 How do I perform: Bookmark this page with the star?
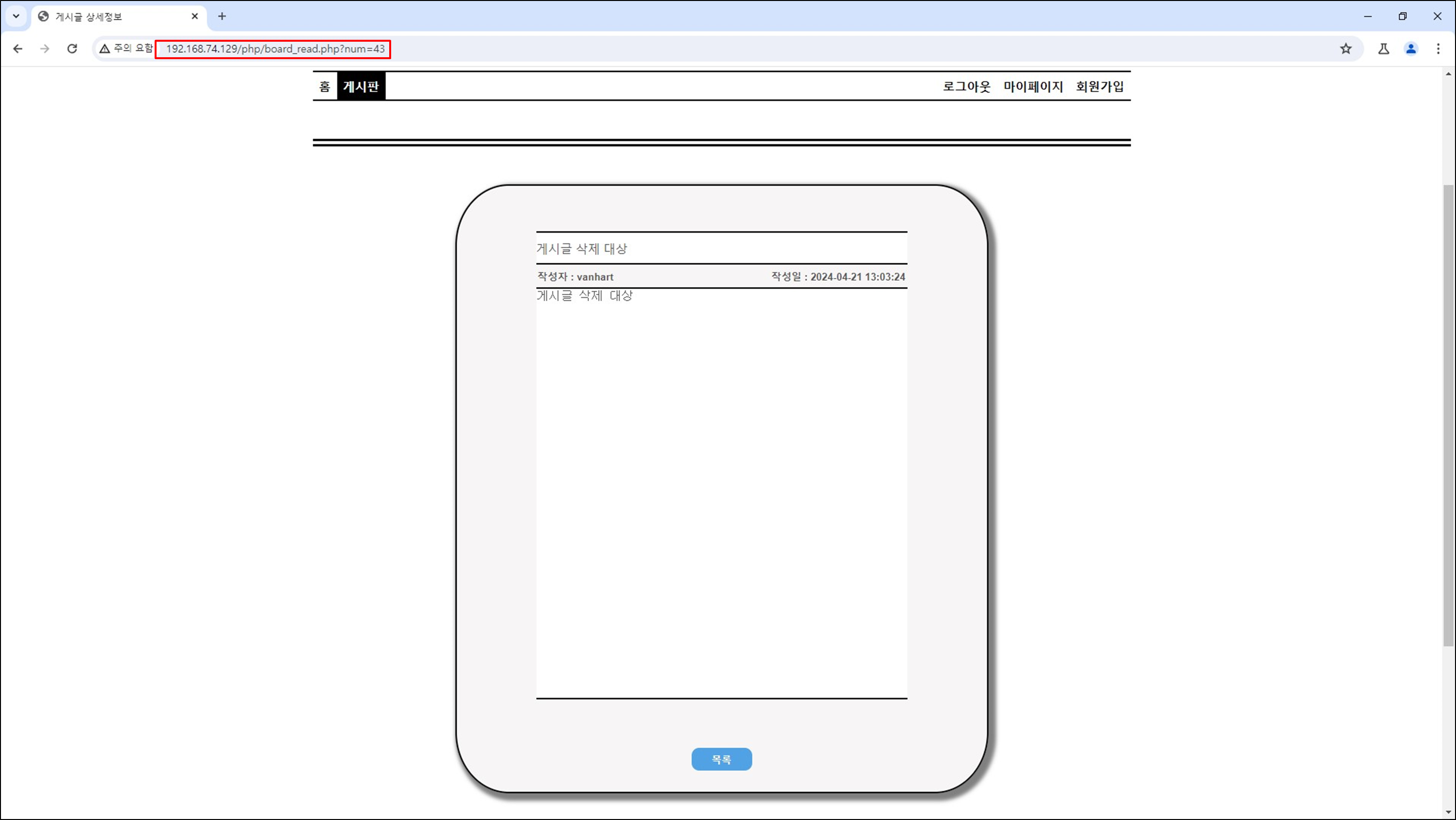click(x=1346, y=48)
